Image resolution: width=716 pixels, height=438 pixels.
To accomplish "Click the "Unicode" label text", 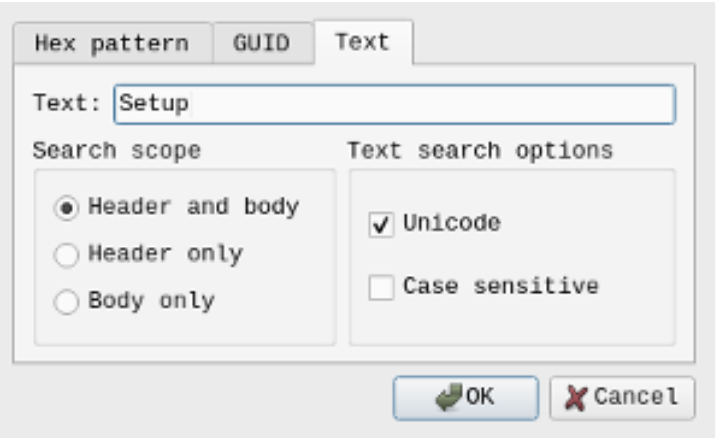I will pos(451,224).
